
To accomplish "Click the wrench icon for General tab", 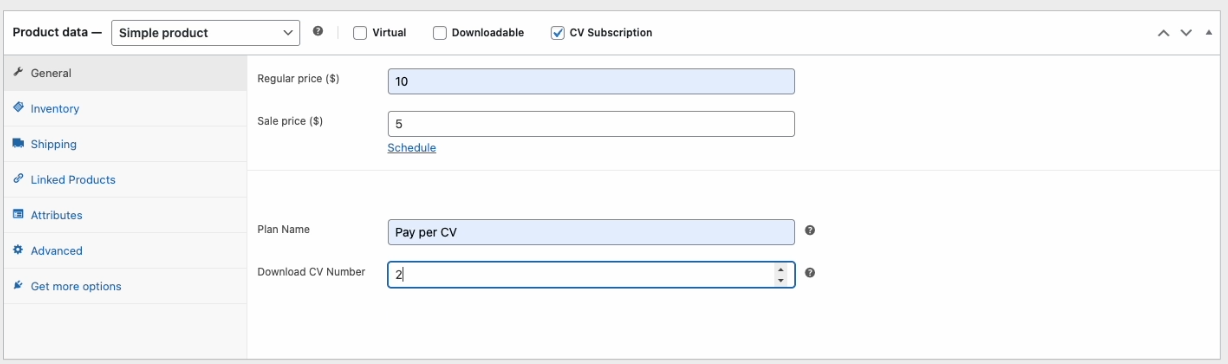I will (18, 73).
